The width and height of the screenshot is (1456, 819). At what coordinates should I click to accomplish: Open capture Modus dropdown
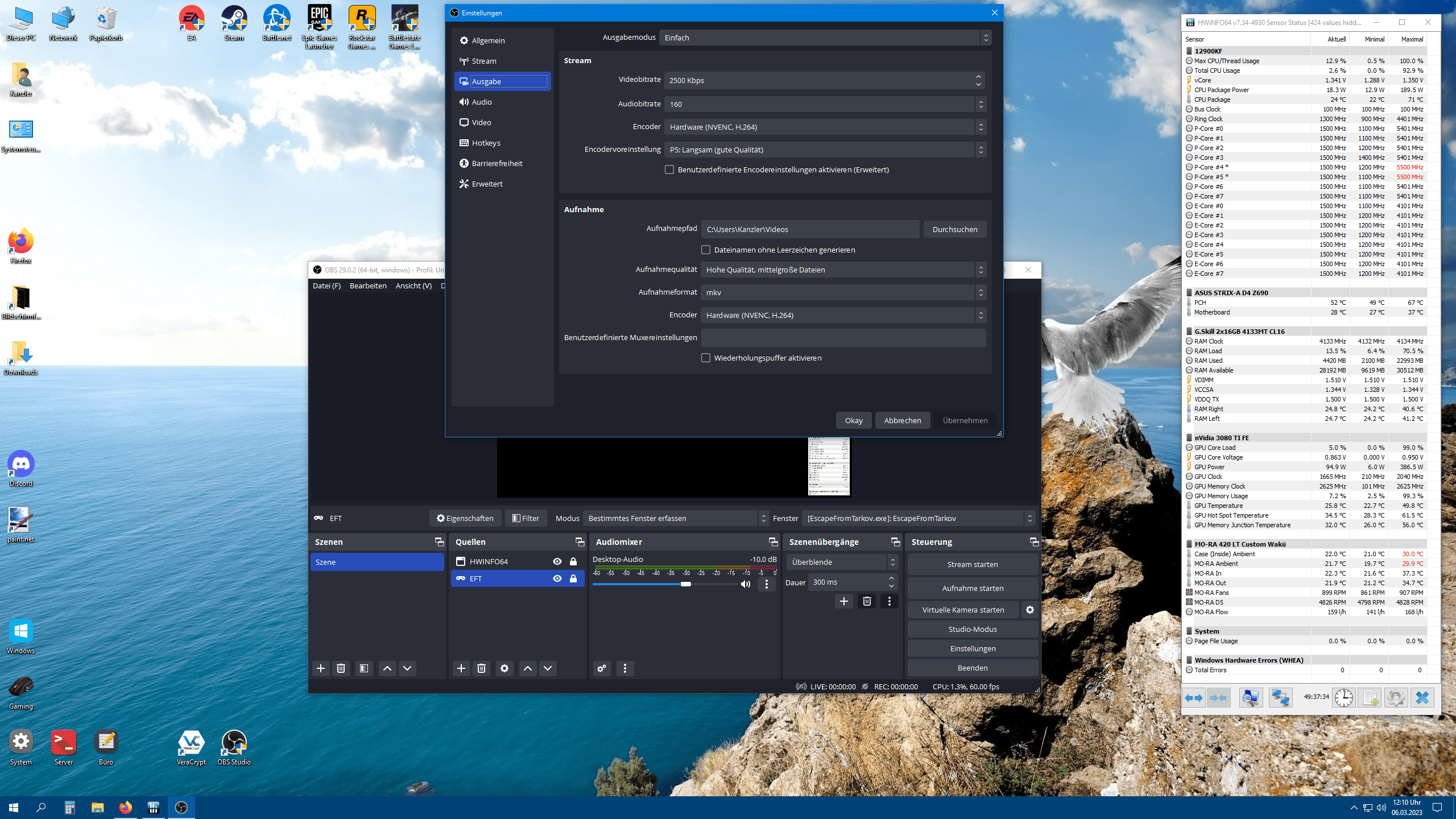click(676, 518)
